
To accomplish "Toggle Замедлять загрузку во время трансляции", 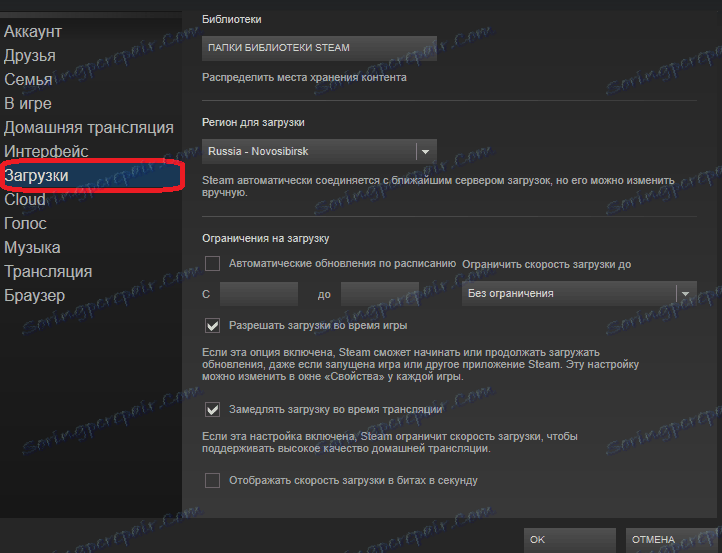I will pos(212,409).
